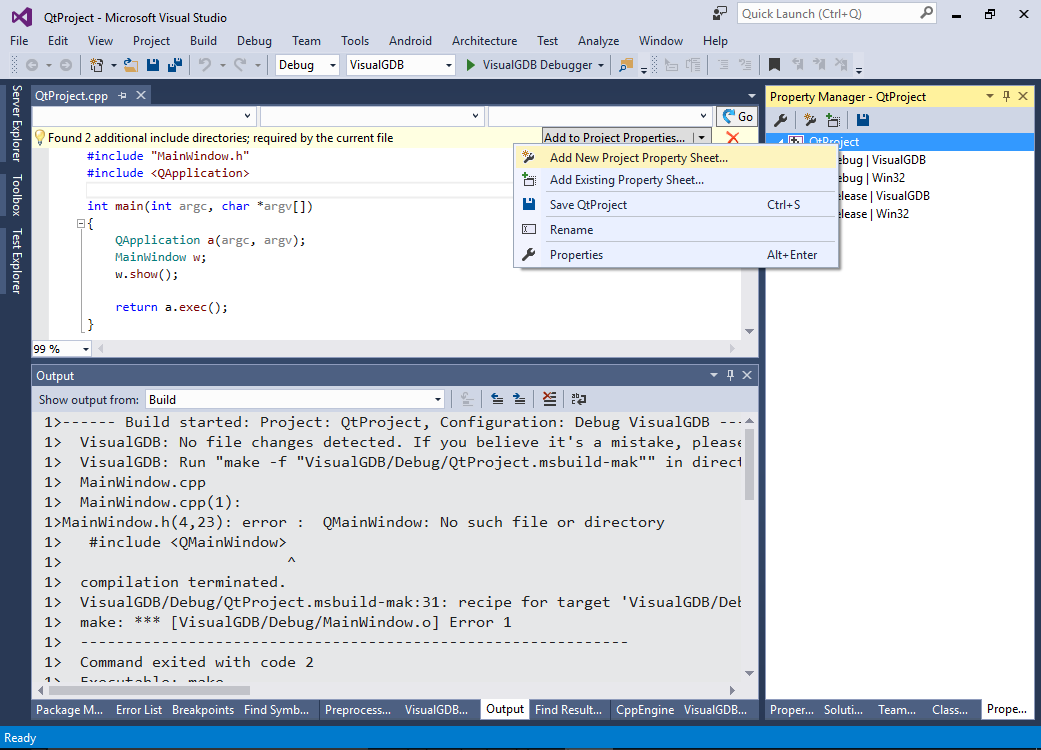Screen dimensions: 1041x750
Task: Open the New Project icon dropdown arrow
Action: (x=114, y=65)
